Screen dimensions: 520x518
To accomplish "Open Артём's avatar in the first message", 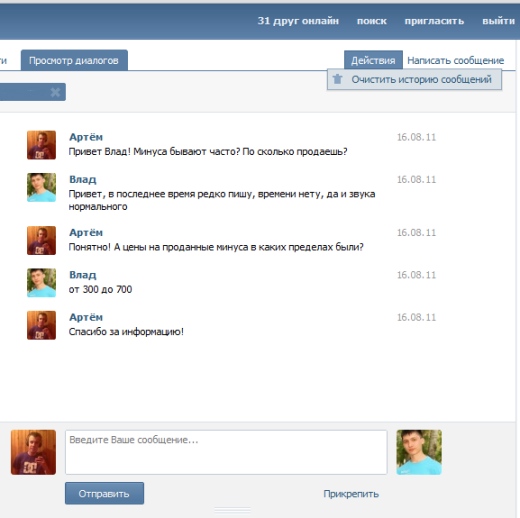I will (x=41, y=145).
